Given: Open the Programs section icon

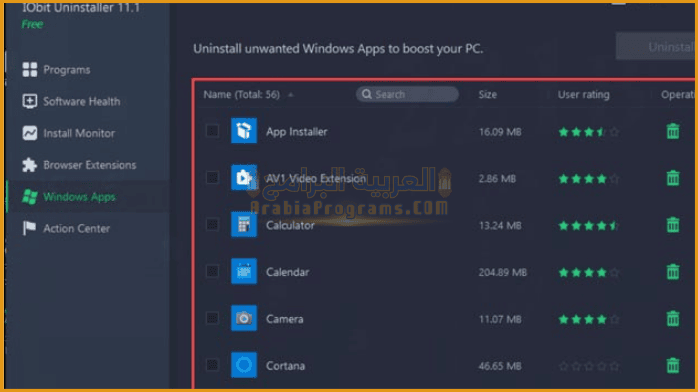Looking at the screenshot, I should click(x=30, y=69).
